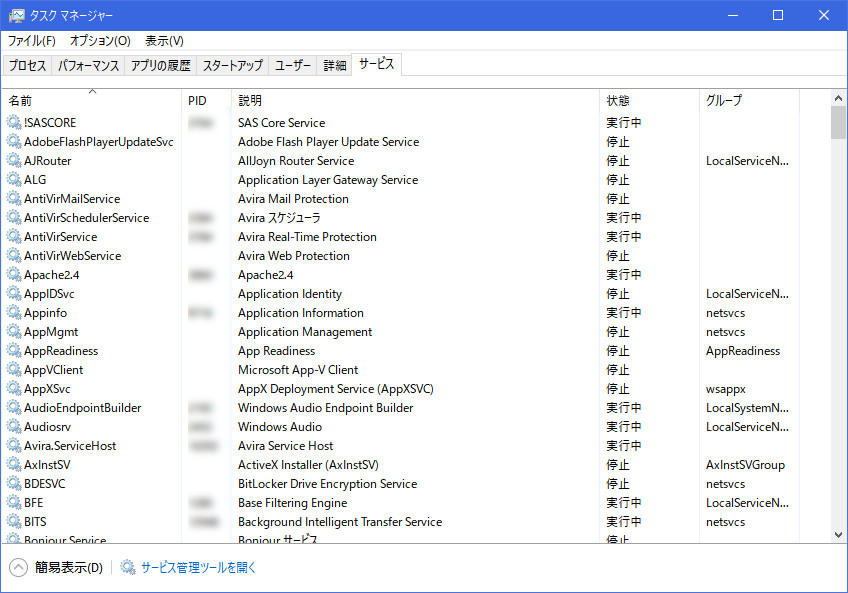Open the ファイル(F) menu

[x=32, y=41]
